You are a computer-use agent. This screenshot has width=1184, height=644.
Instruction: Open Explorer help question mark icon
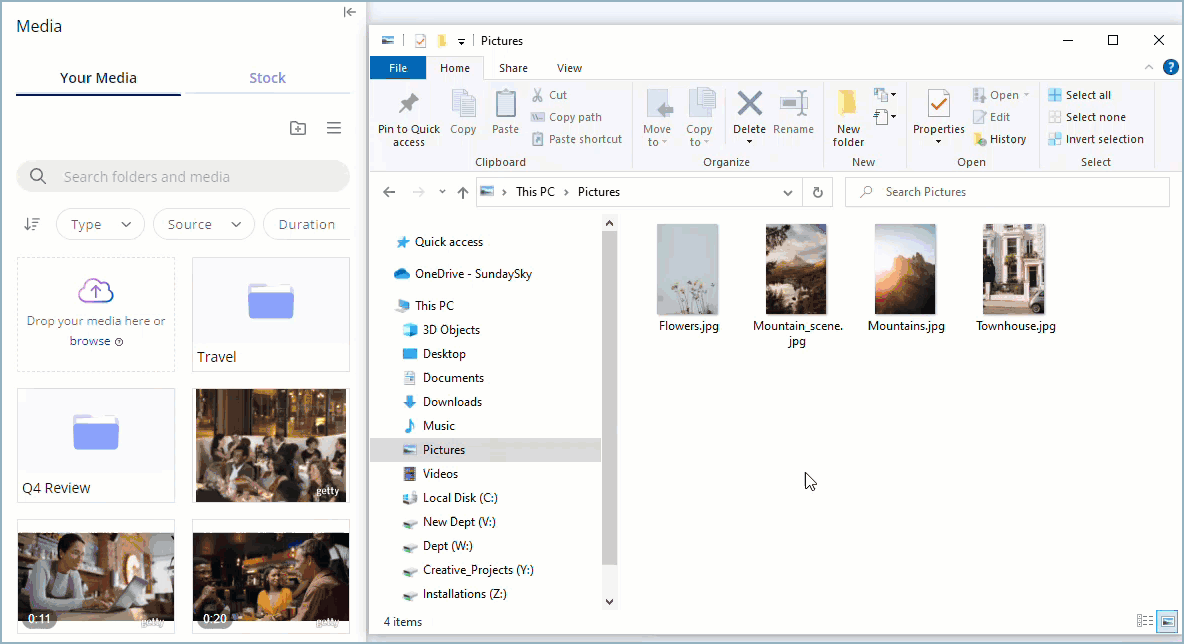point(1170,67)
